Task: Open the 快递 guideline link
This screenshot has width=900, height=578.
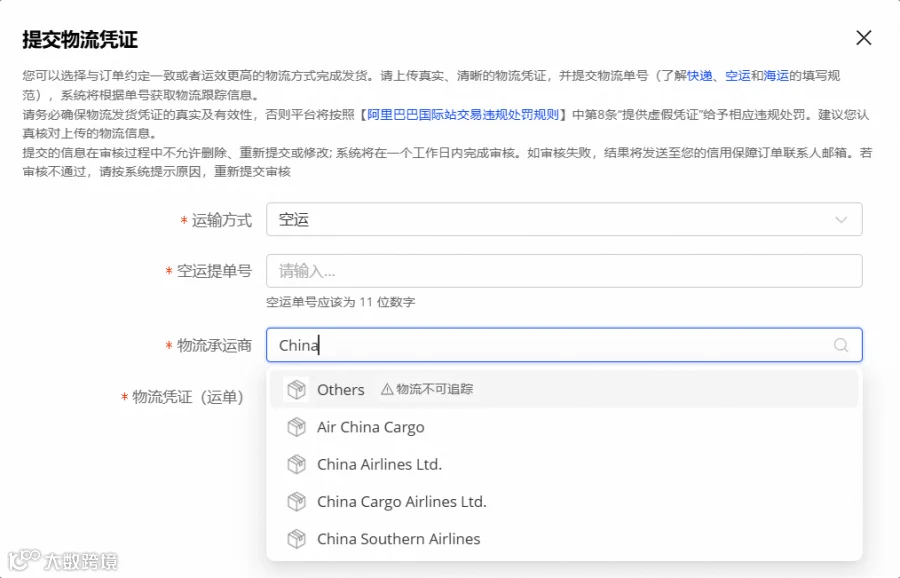Action: (x=699, y=75)
